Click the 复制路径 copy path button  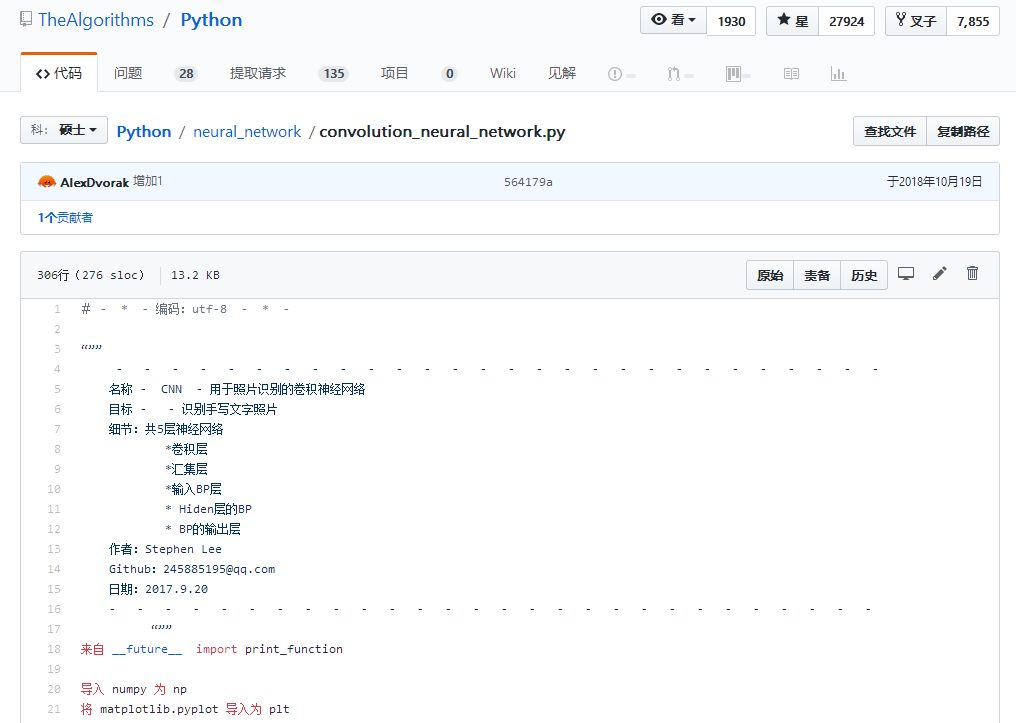(x=963, y=130)
